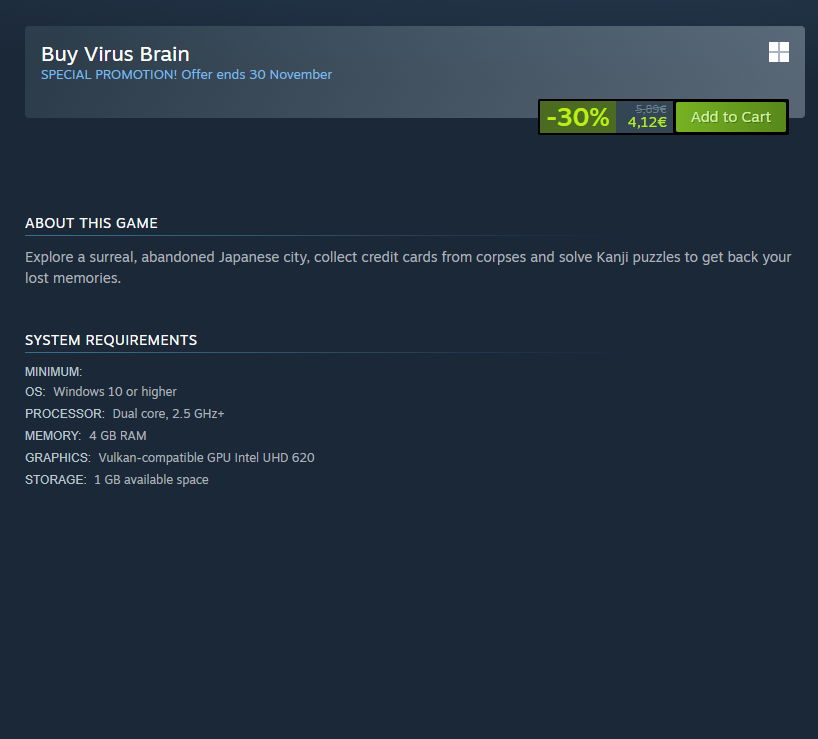This screenshot has width=818, height=739.
Task: Click the MEMORY requirement label
Action: 53,435
